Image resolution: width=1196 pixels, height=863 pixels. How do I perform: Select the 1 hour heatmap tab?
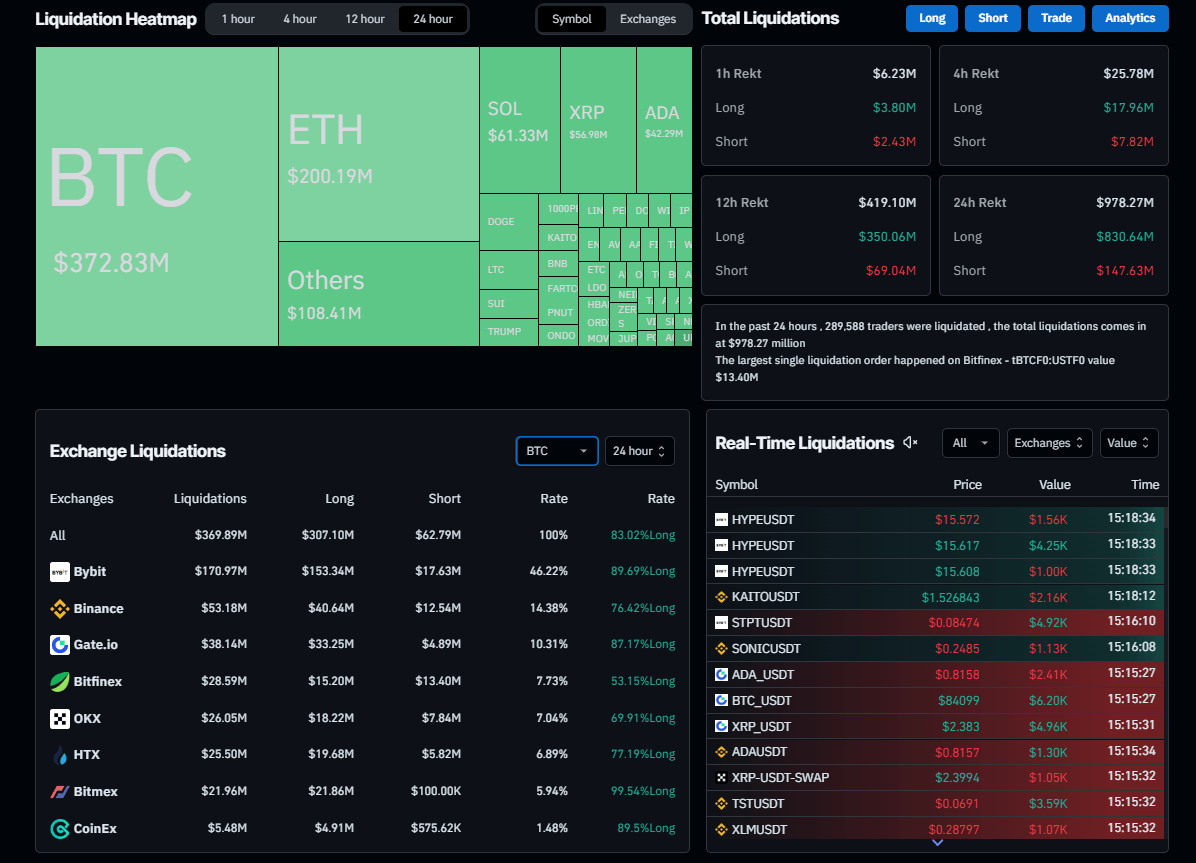point(237,19)
